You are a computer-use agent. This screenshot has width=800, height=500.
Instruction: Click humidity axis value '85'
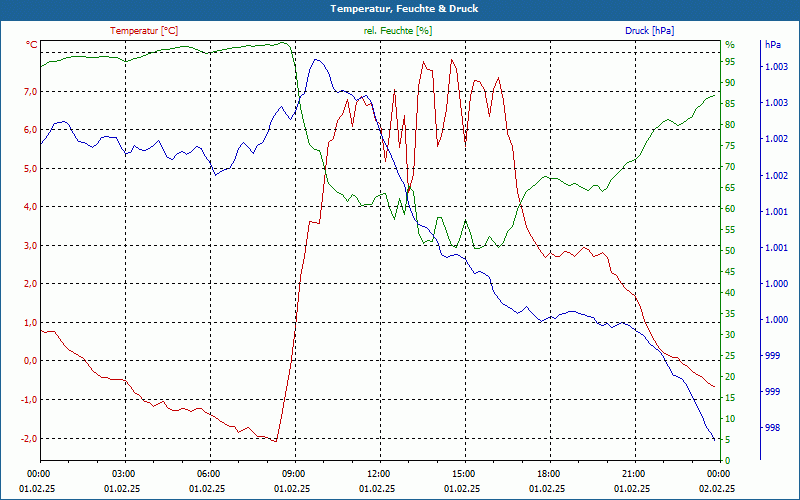click(730, 104)
